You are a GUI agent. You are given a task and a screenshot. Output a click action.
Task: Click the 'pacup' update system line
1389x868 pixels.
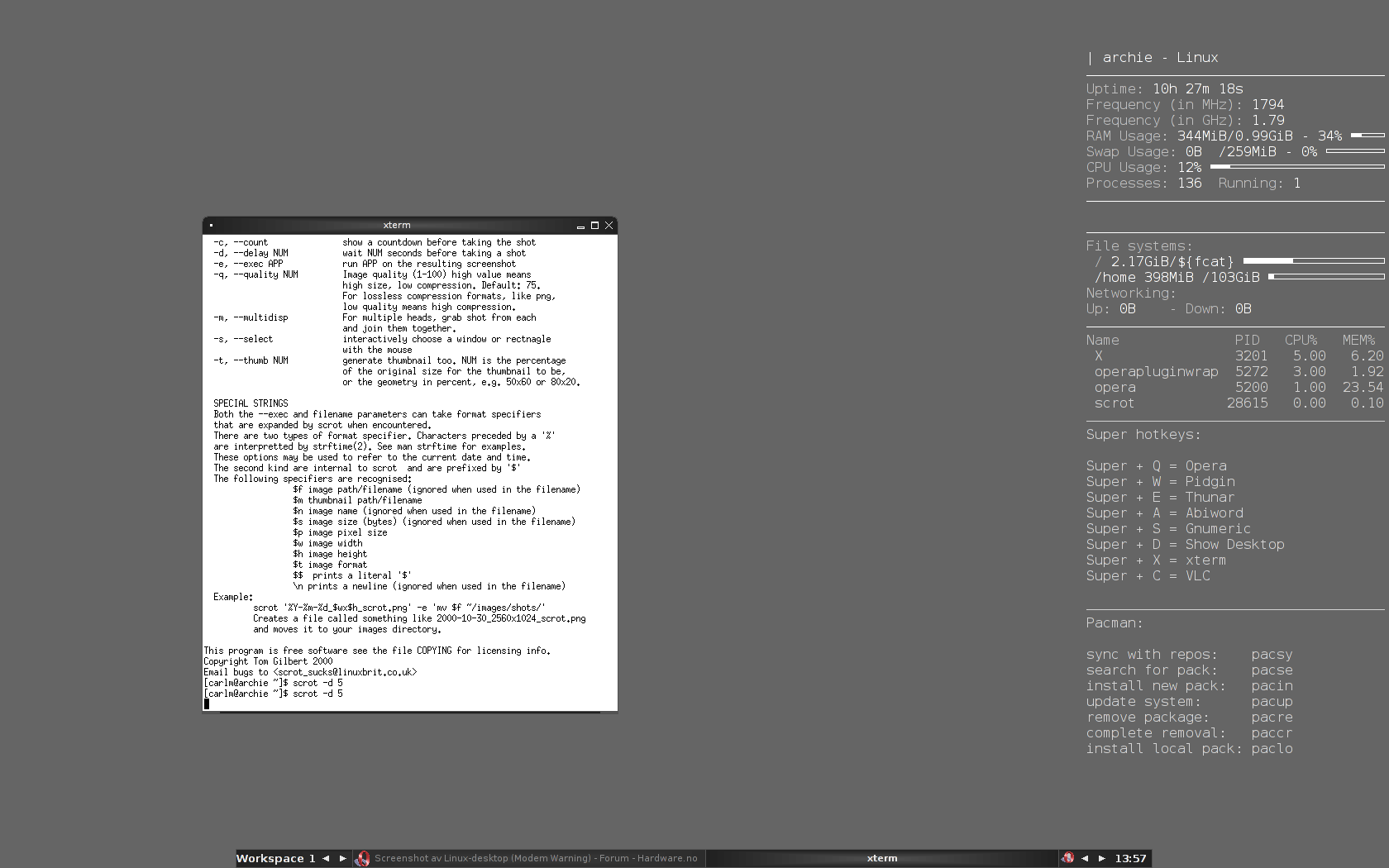point(1189,702)
